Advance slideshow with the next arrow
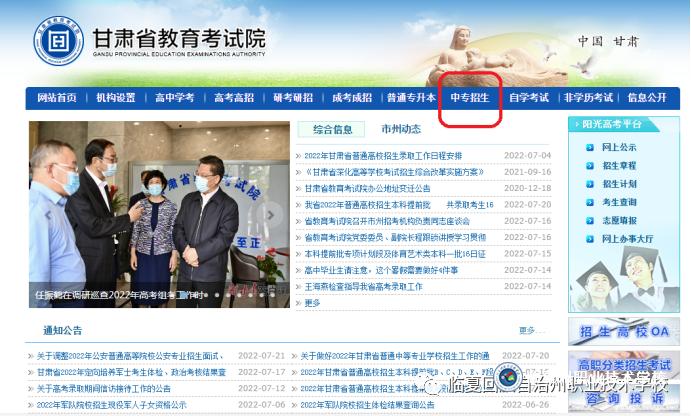Image resolution: width=691 pixels, height=416 pixels. coord(271,215)
